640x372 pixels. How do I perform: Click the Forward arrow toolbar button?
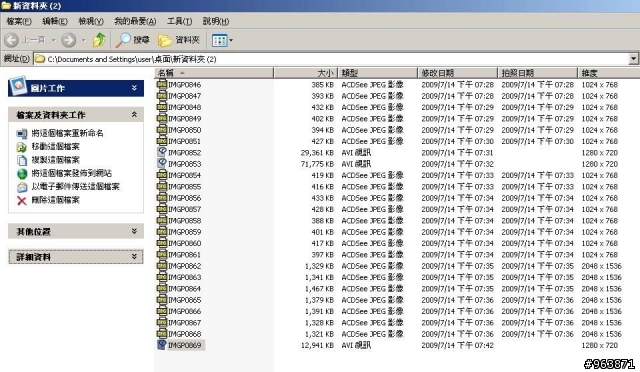point(68,40)
